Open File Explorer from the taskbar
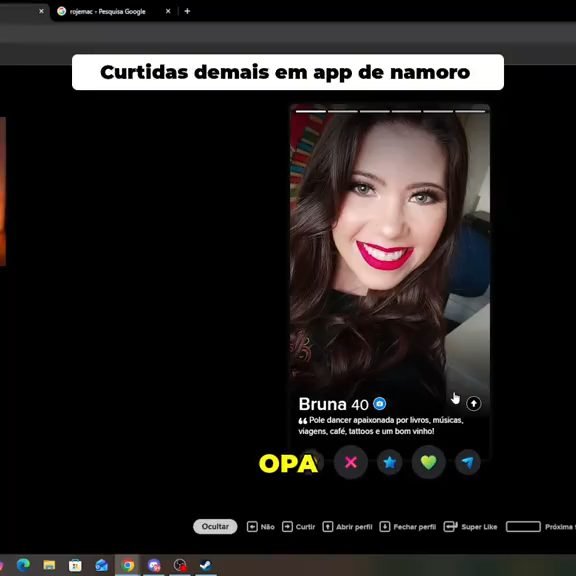This screenshot has width=576, height=576. (49, 565)
